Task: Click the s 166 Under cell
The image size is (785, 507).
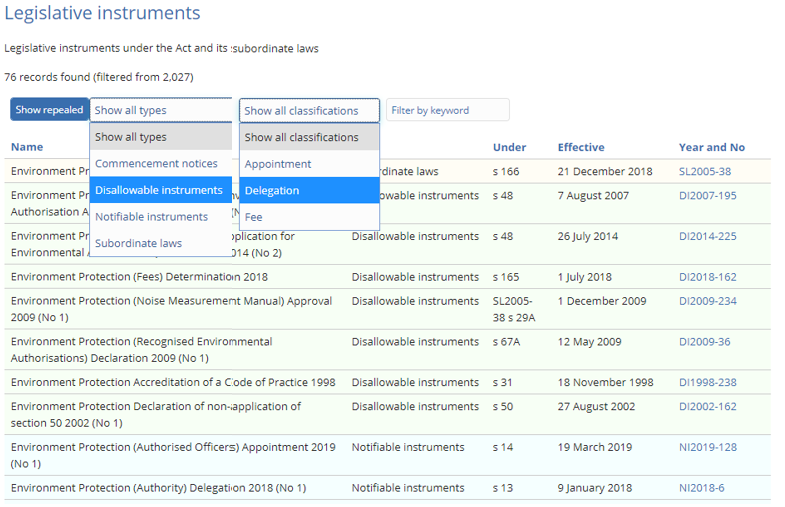Action: pos(506,171)
